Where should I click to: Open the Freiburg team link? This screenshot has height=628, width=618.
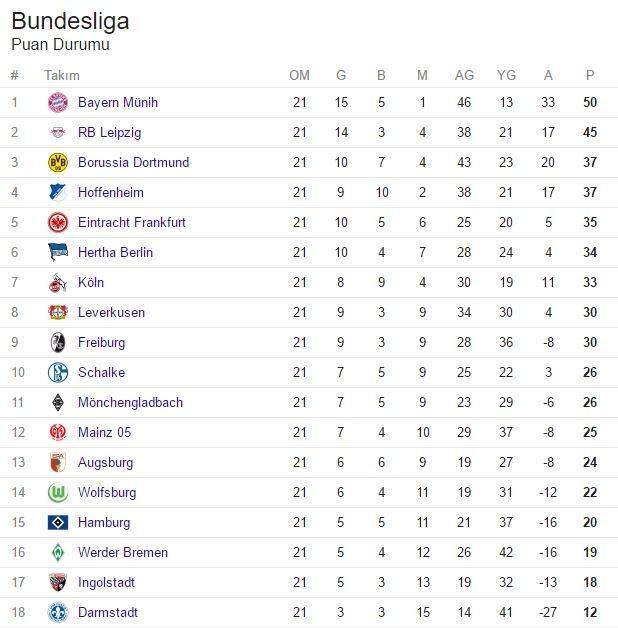tap(101, 342)
